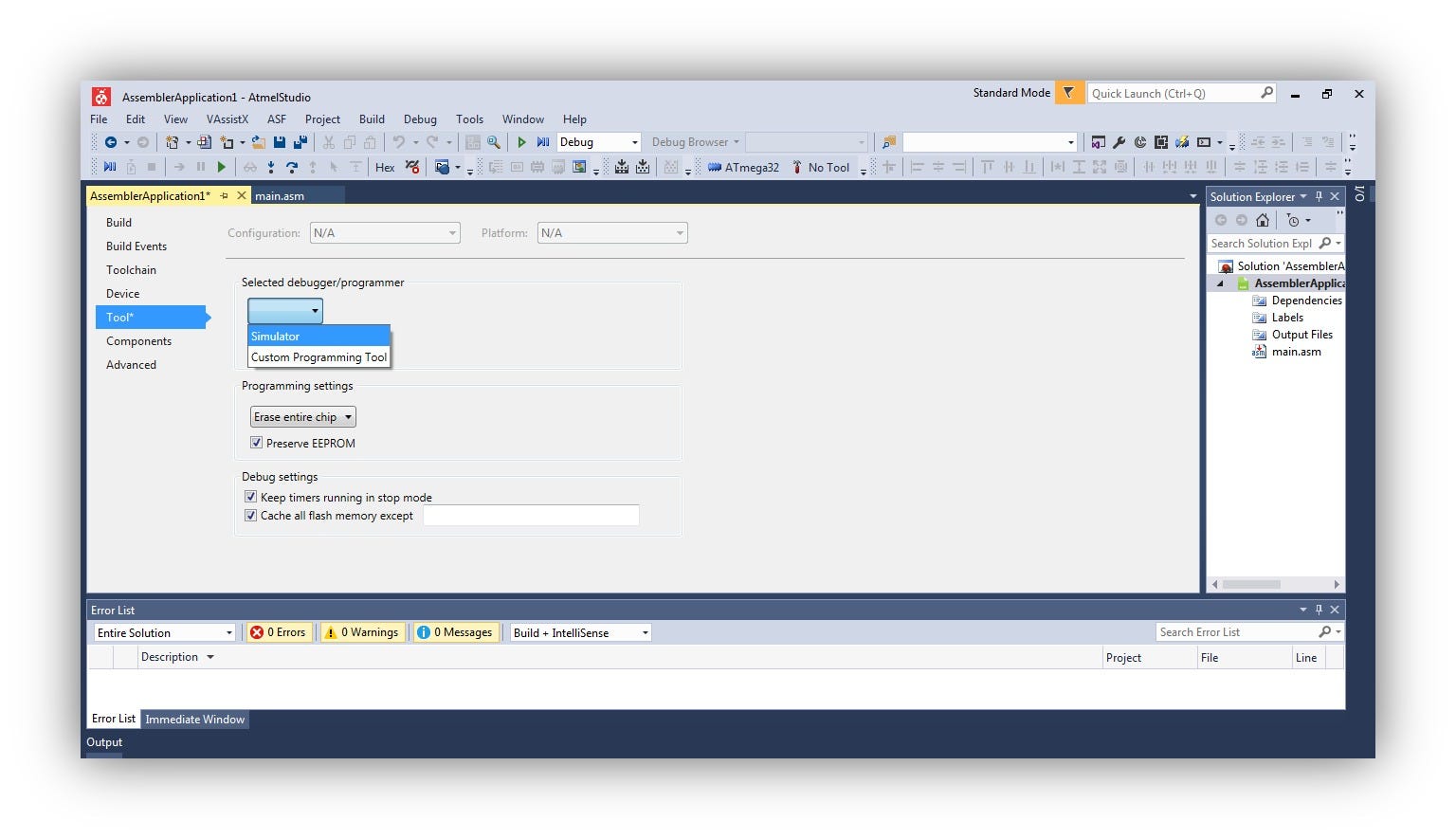The width and height of the screenshot is (1456, 839).
Task: Click the Solution Explorer search magnifier icon
Action: point(1325,244)
